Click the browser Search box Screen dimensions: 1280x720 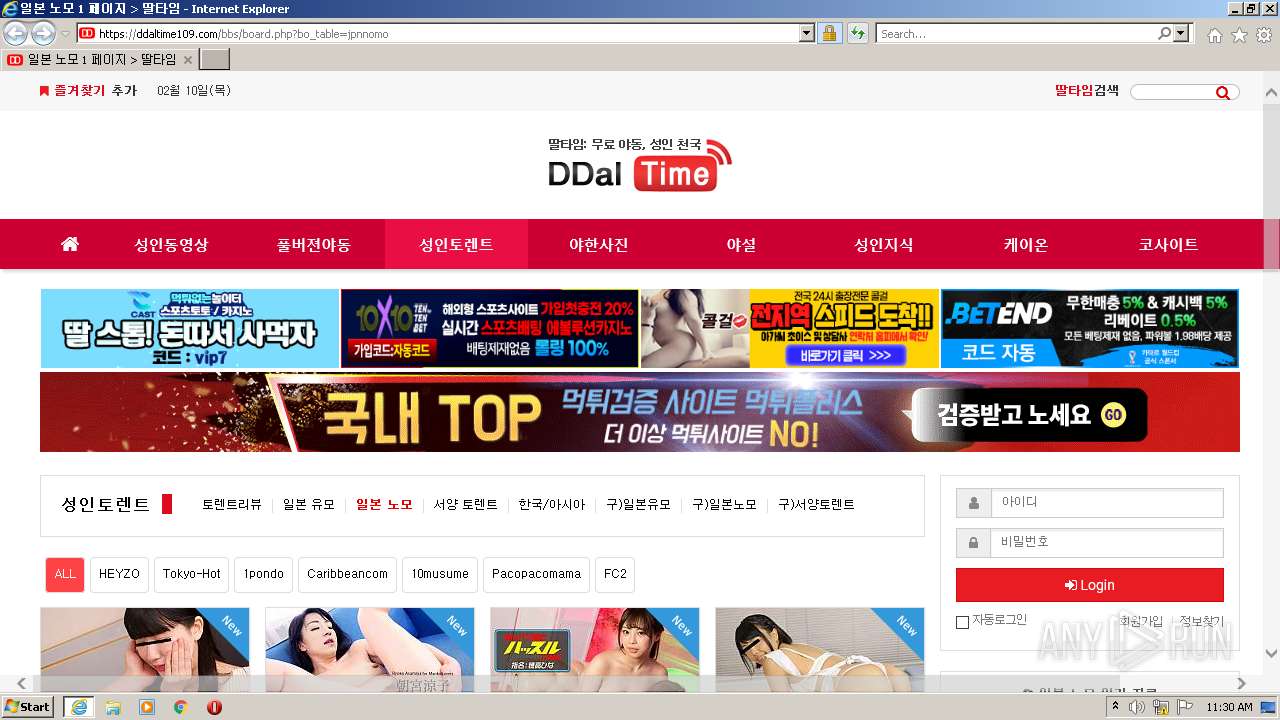[1017, 33]
